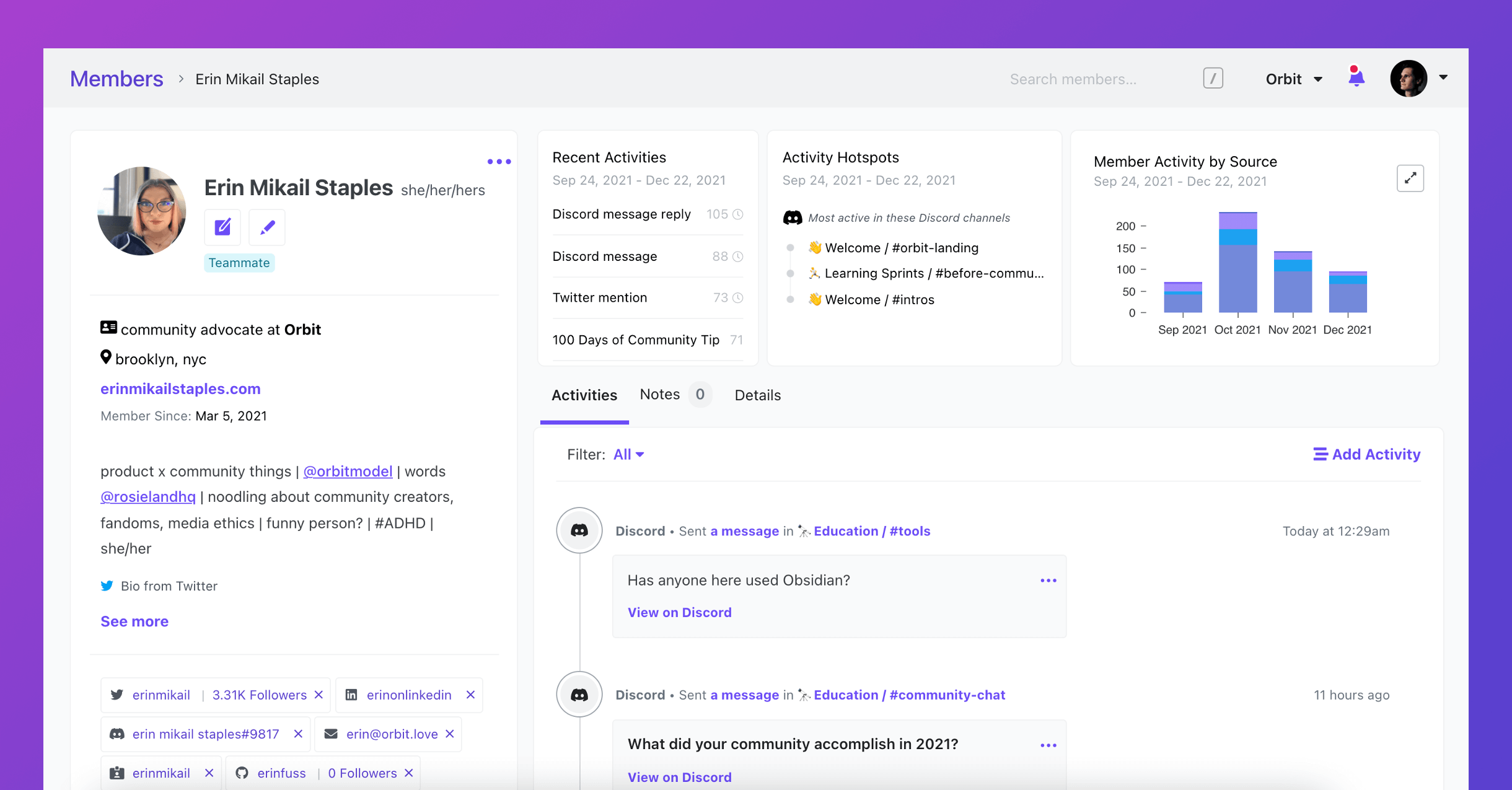Viewport: 1512px width, 790px height.
Task: Expand the user avatar account menu
Action: pyautogui.click(x=1443, y=78)
